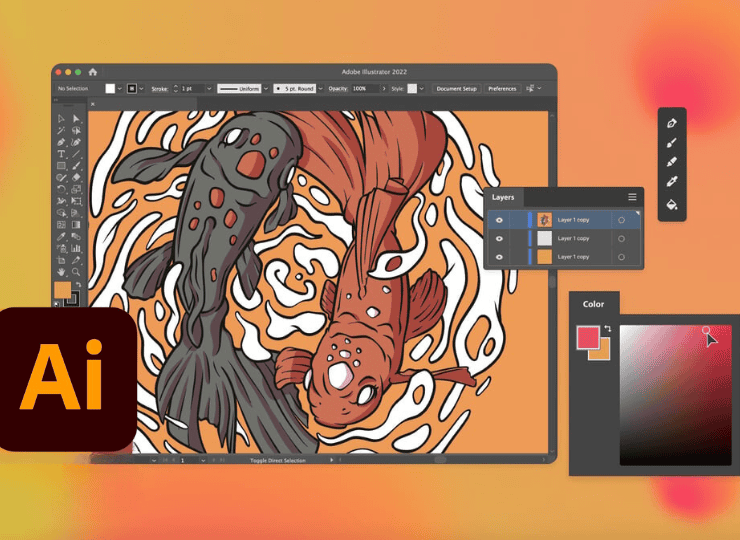Pick the marker icon in floating toolbar
Image resolution: width=740 pixels, height=540 pixels.
672,162
